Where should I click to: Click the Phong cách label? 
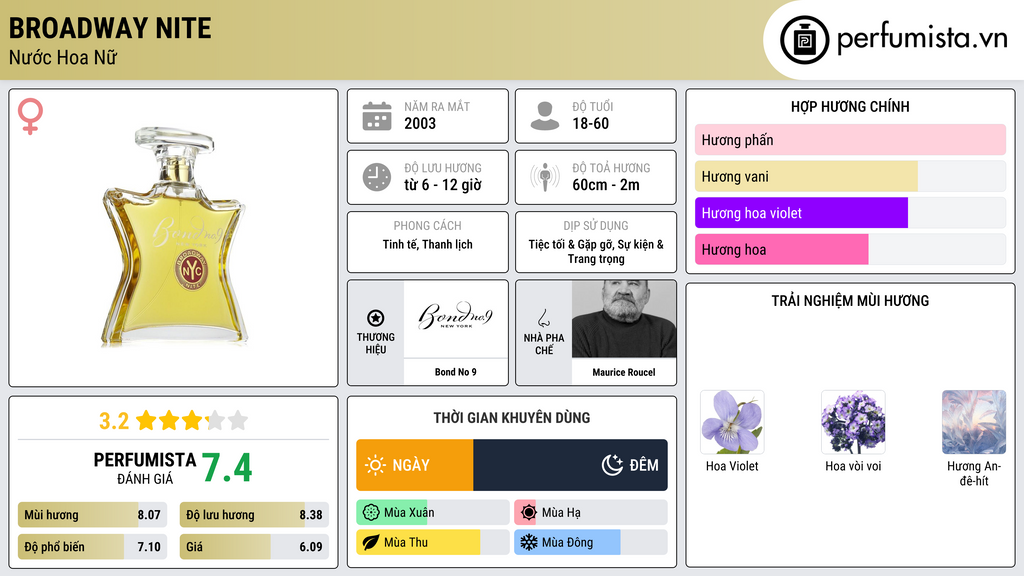tap(427, 225)
